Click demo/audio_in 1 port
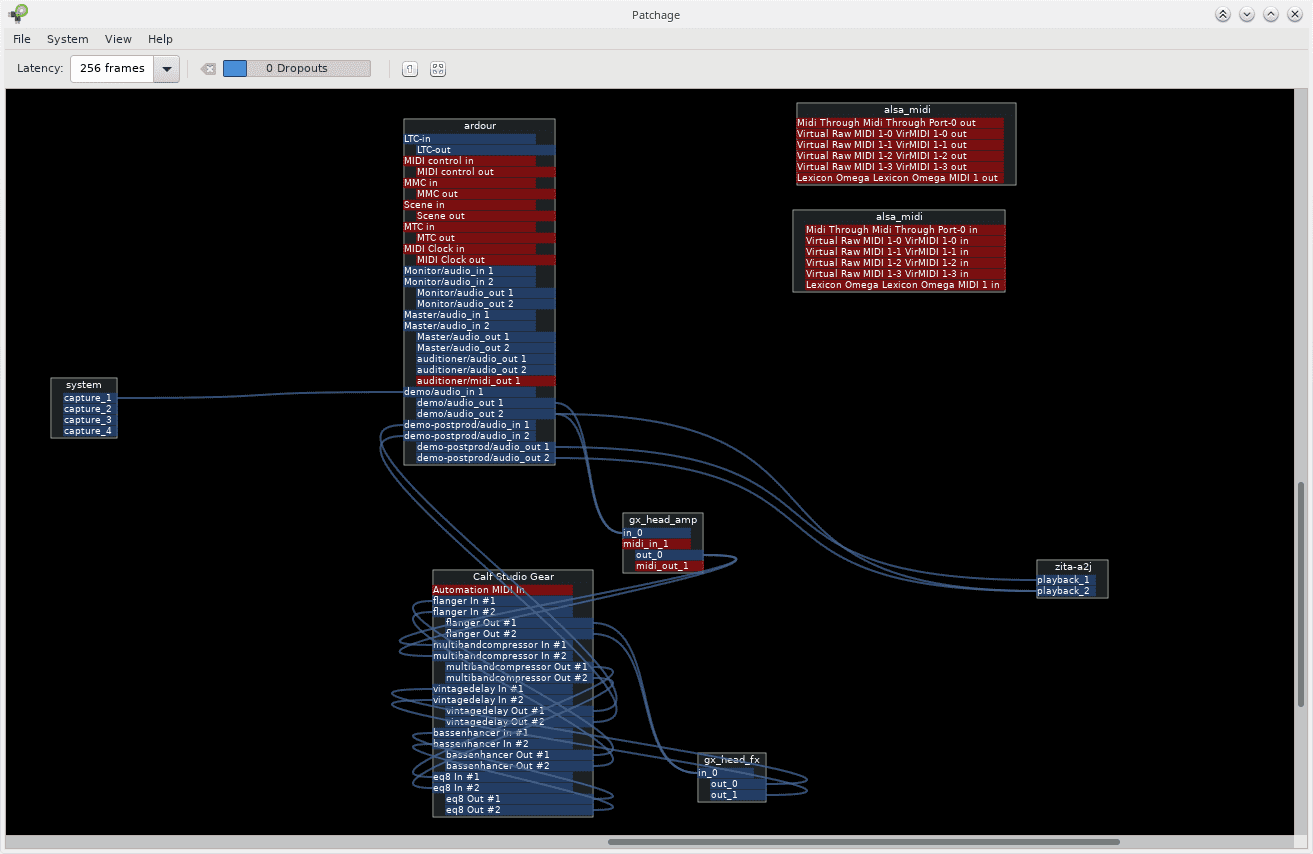This screenshot has width=1313, height=854. click(470, 392)
